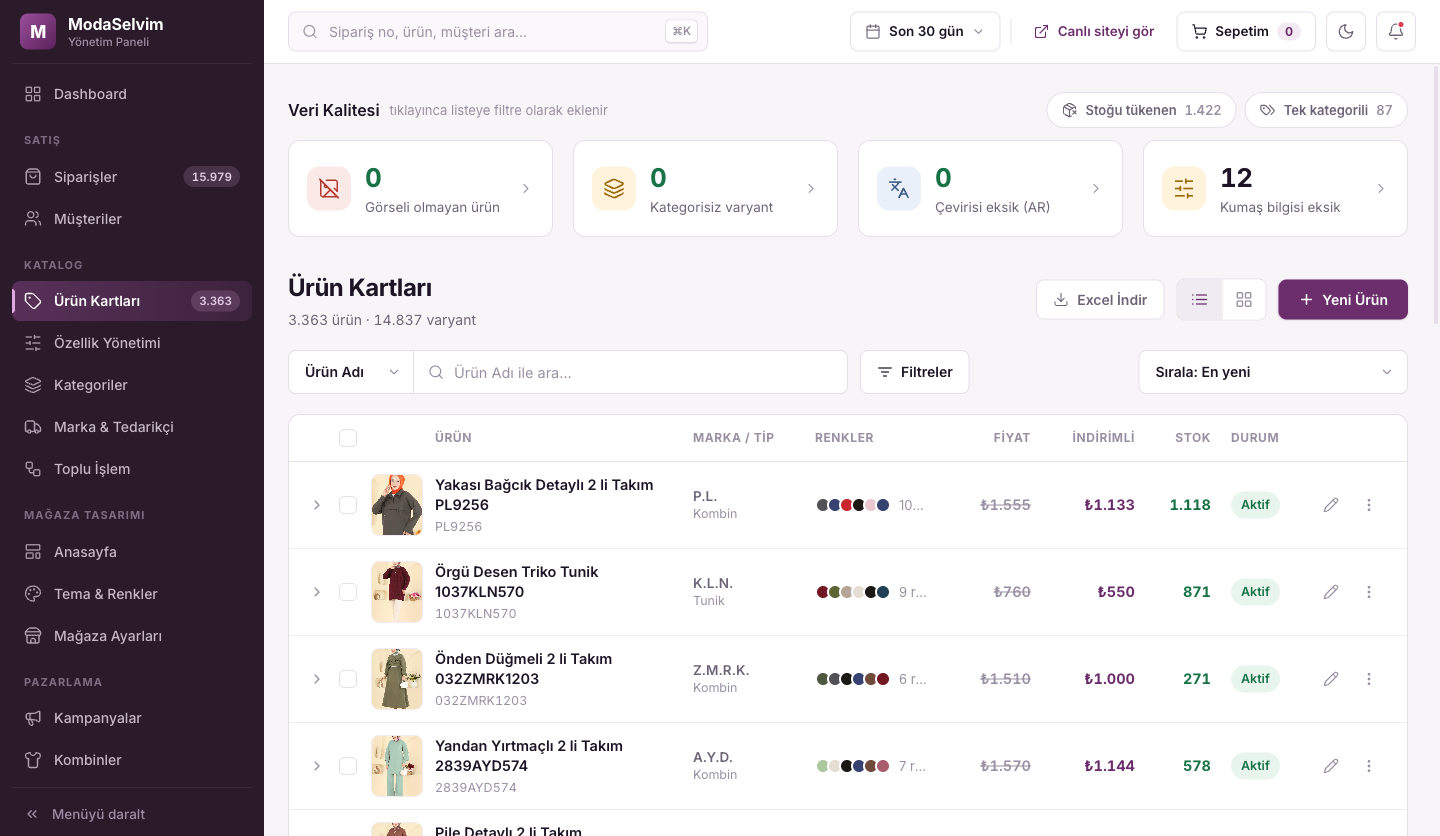Select all products with header checkbox
The height and width of the screenshot is (836, 1440).
click(x=348, y=438)
